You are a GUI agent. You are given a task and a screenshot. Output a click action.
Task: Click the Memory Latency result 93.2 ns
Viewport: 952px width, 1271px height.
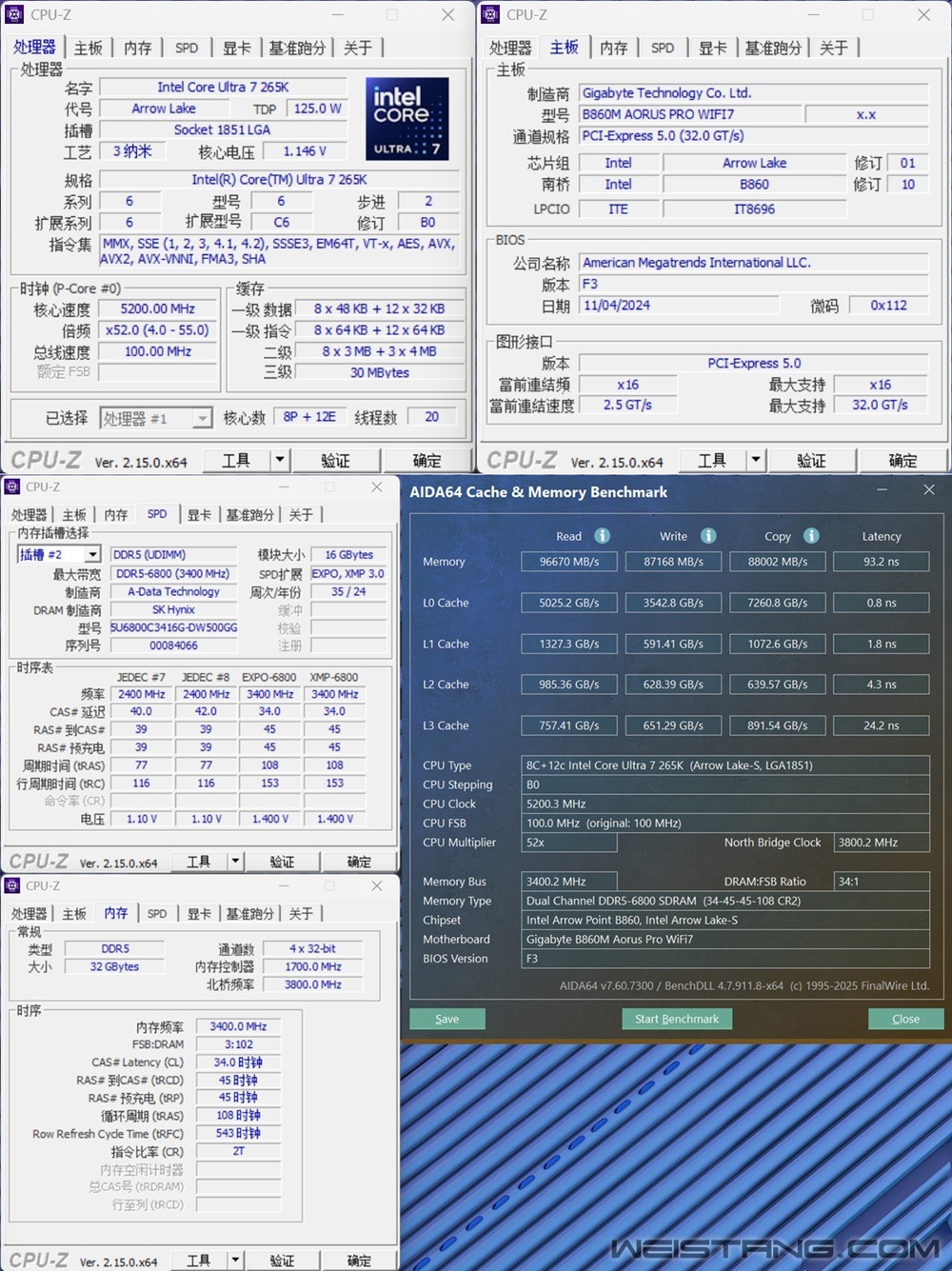(x=881, y=562)
